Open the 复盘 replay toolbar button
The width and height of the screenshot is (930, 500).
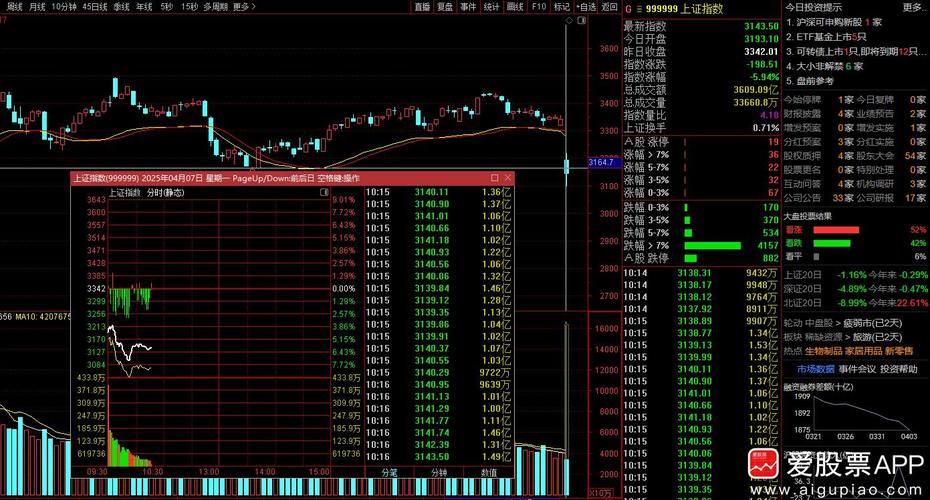[x=445, y=6]
